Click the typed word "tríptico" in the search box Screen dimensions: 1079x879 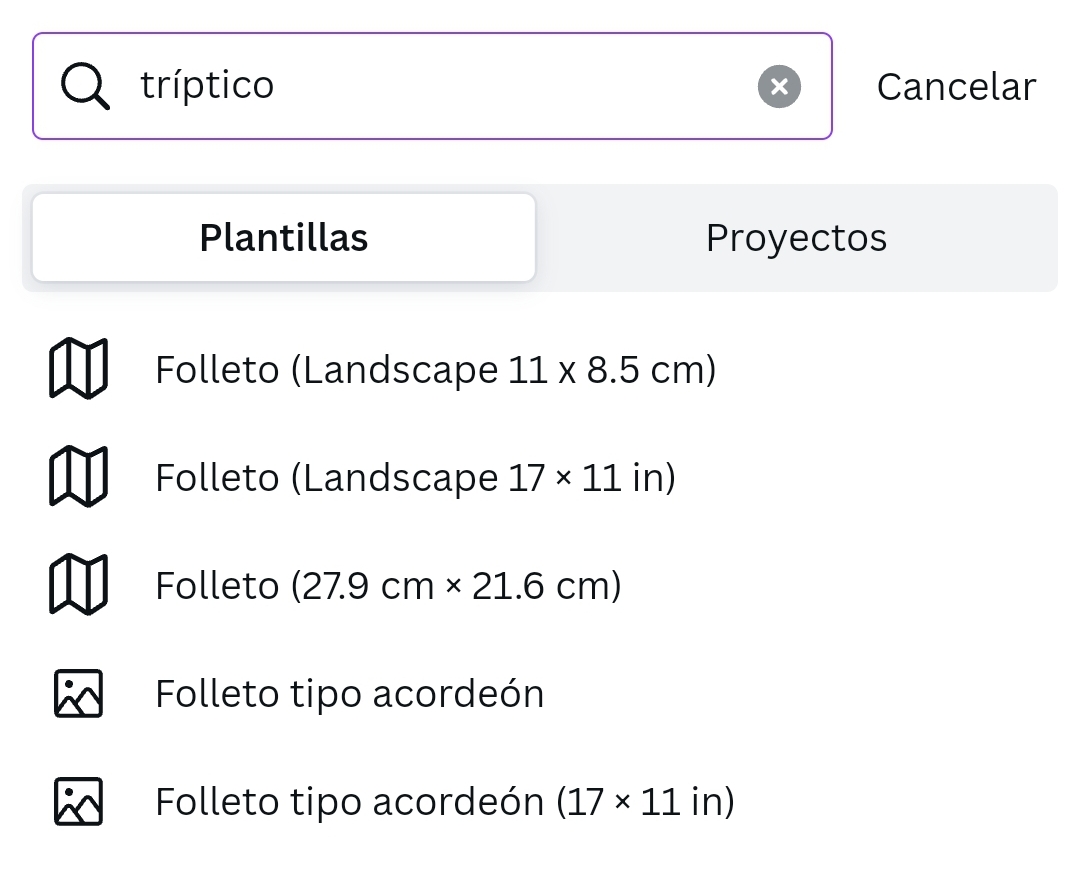(207, 86)
